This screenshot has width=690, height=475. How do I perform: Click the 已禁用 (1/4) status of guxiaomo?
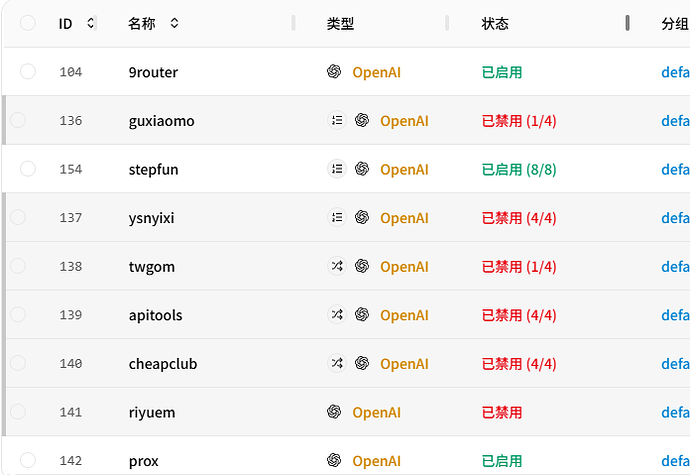point(519,121)
